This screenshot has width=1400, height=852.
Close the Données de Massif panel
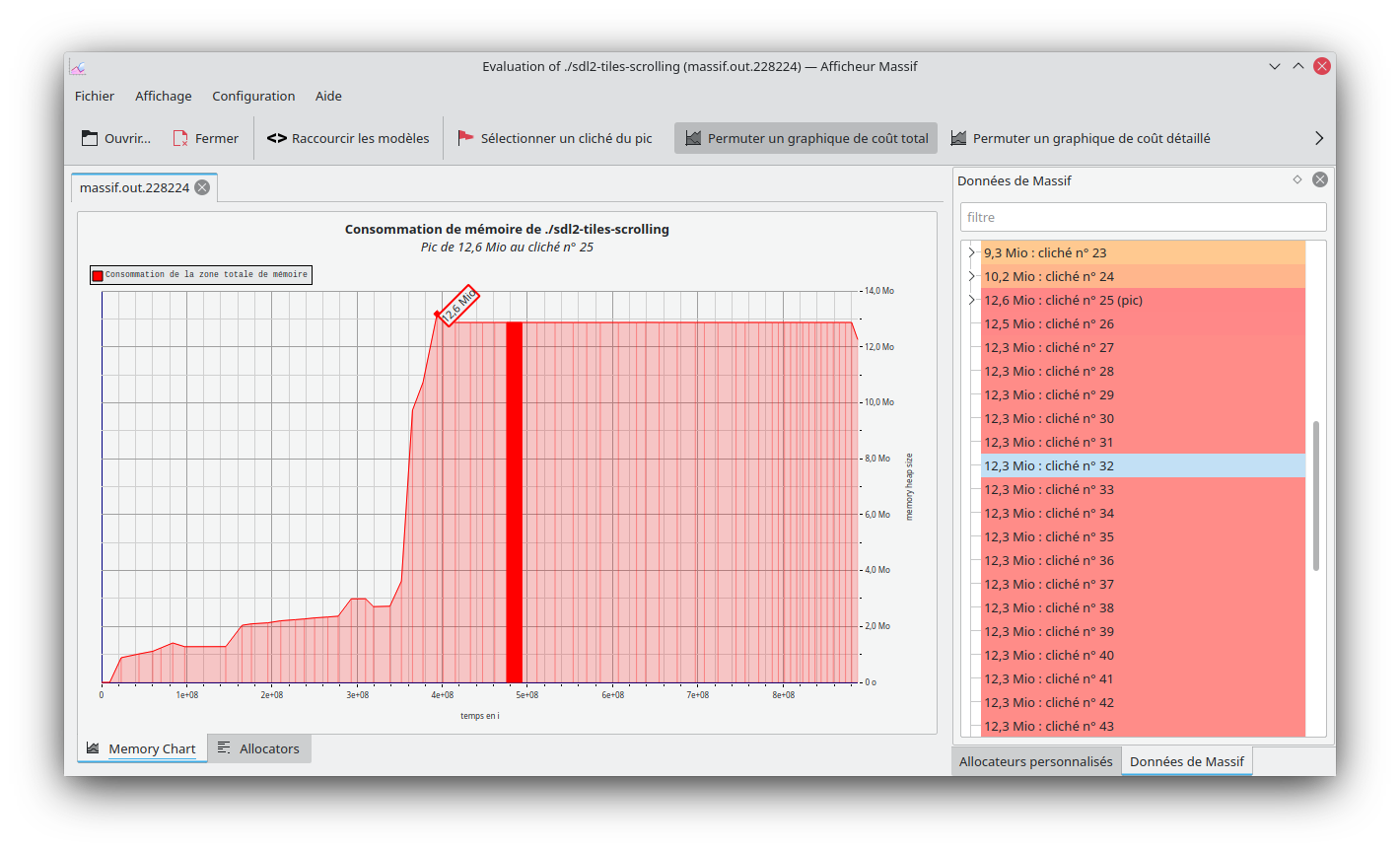click(1320, 179)
